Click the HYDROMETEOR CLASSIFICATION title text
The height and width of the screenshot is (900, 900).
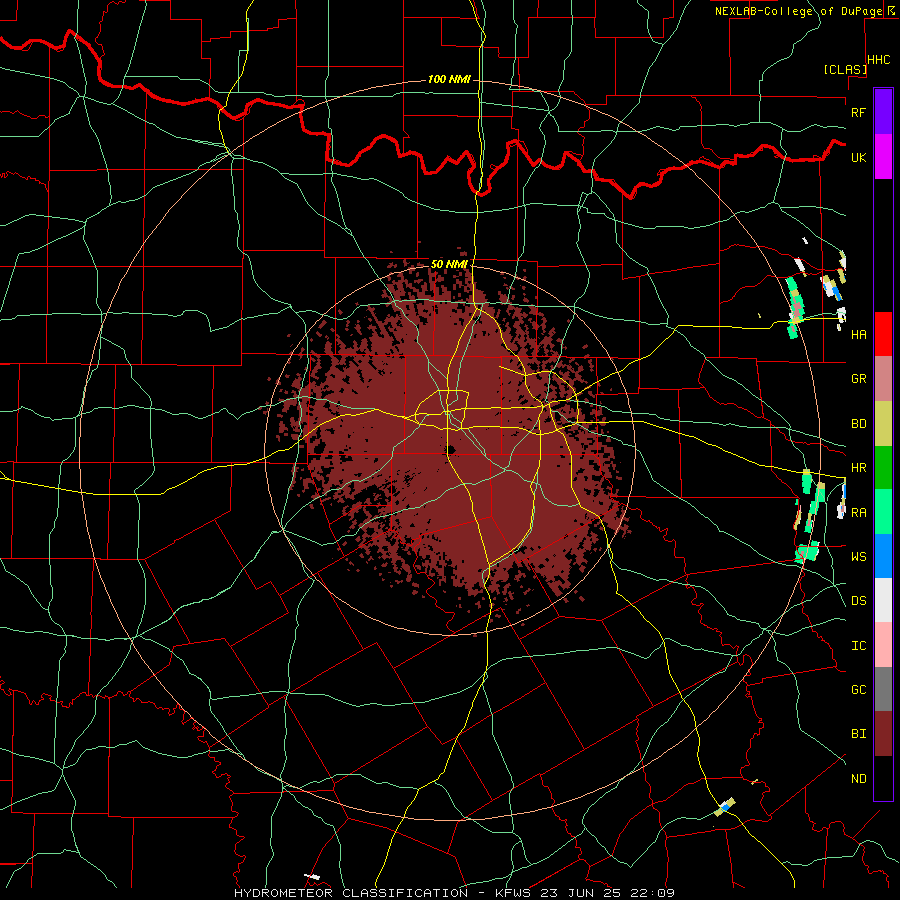(351, 893)
